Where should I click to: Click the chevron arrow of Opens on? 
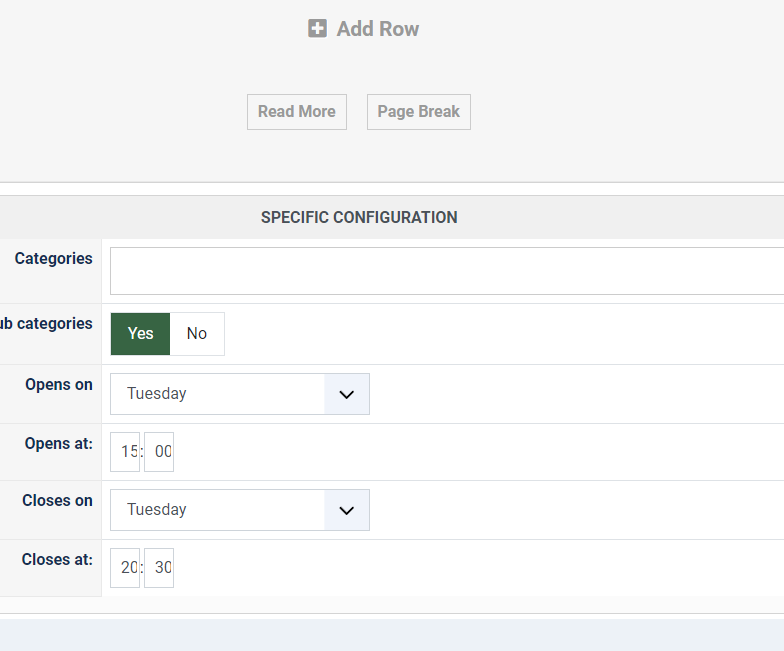click(347, 394)
